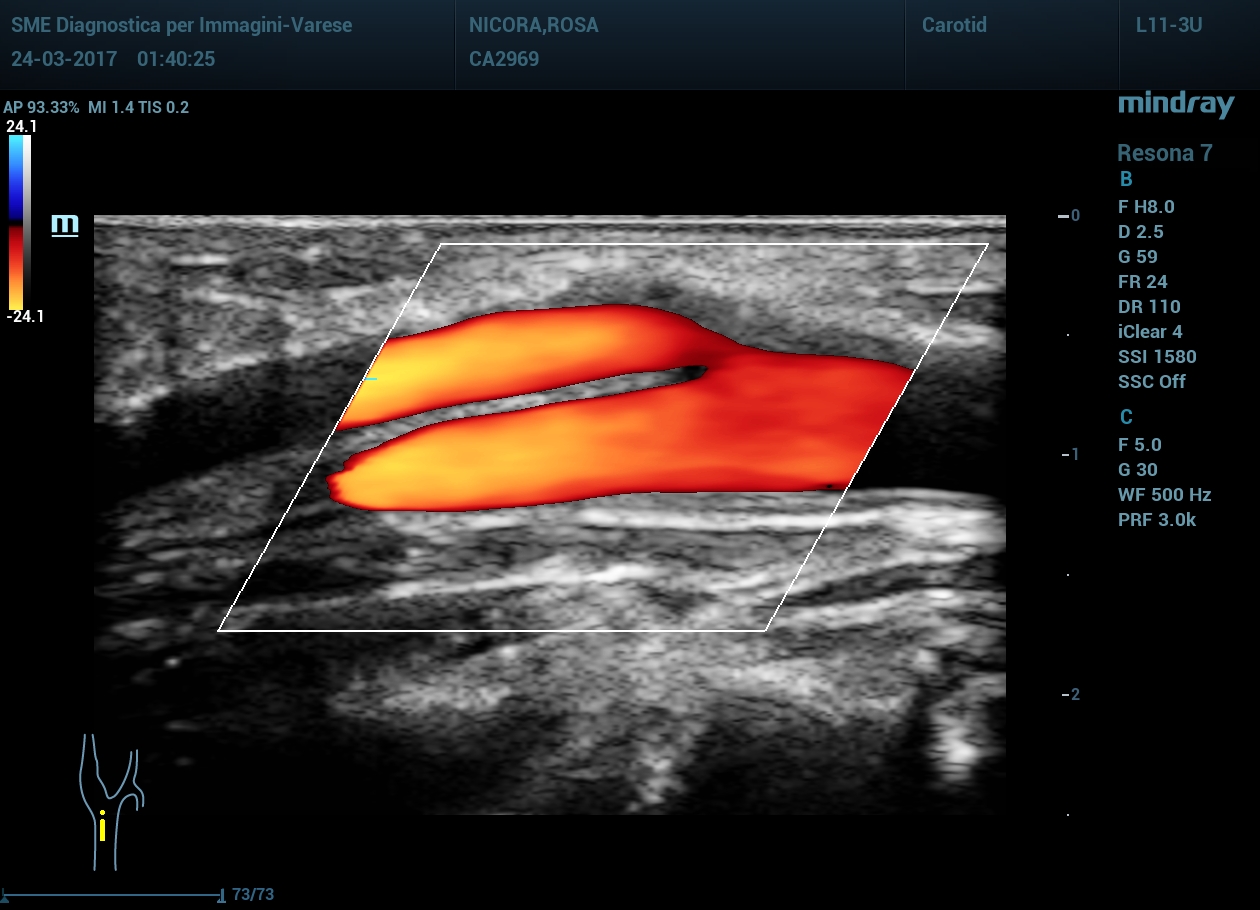1260x910 pixels.
Task: Open the L11-3U probe selector
Action: click(1166, 26)
